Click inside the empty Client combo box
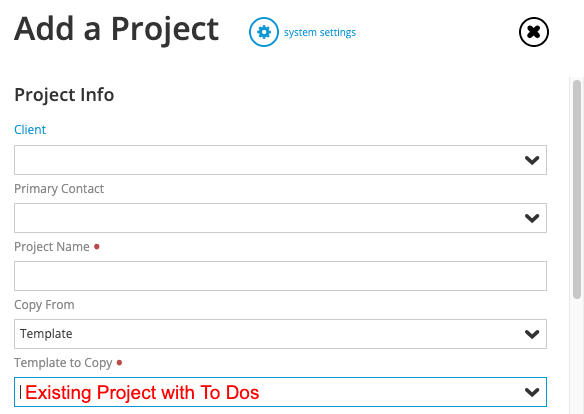This screenshot has height=414, width=584. (280, 160)
